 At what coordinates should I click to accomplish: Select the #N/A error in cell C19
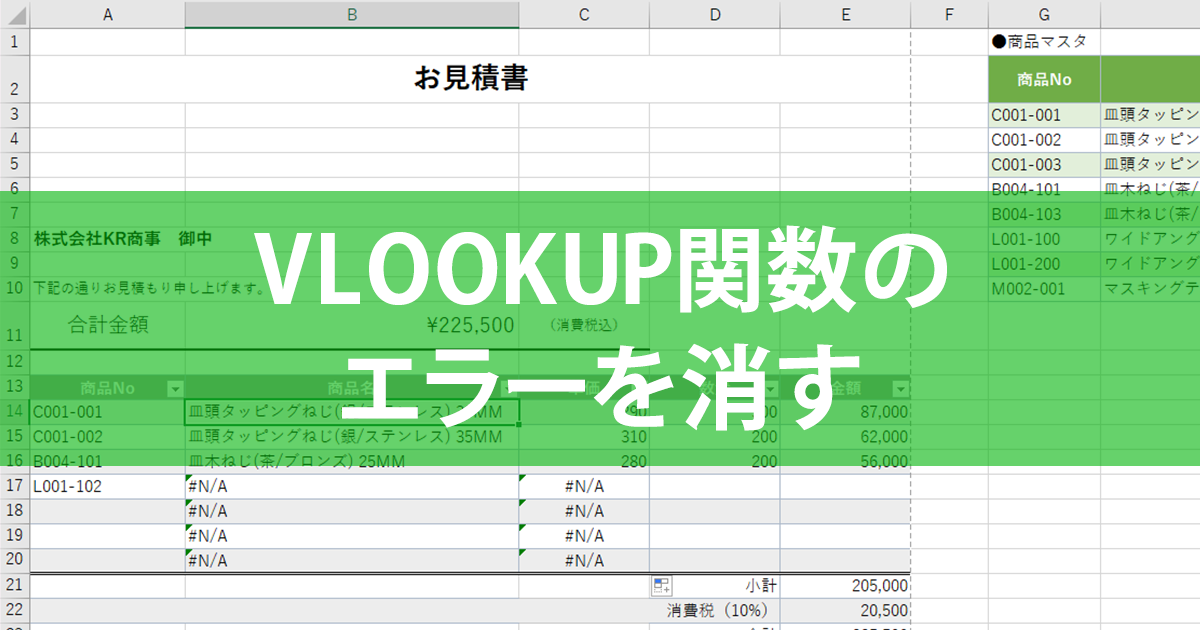(584, 536)
